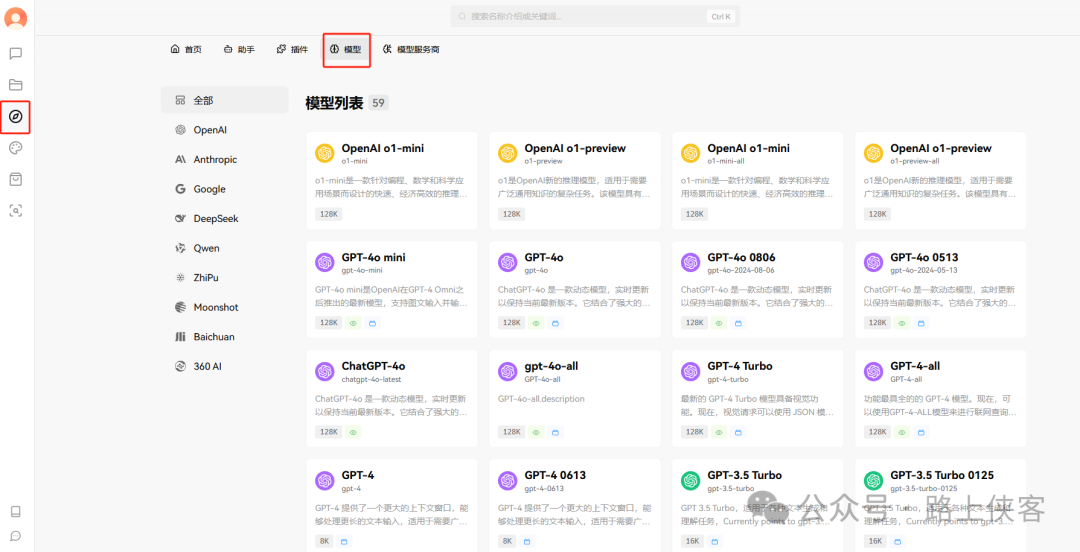This screenshot has width=1080, height=552.
Task: Filter models by Google
Action: click(x=225, y=189)
